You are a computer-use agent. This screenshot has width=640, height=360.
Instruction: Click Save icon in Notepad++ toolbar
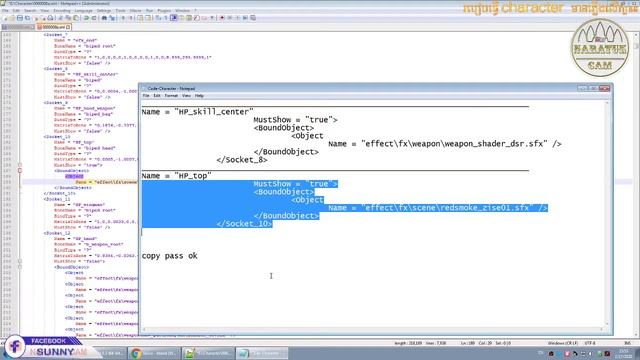(20, 18)
